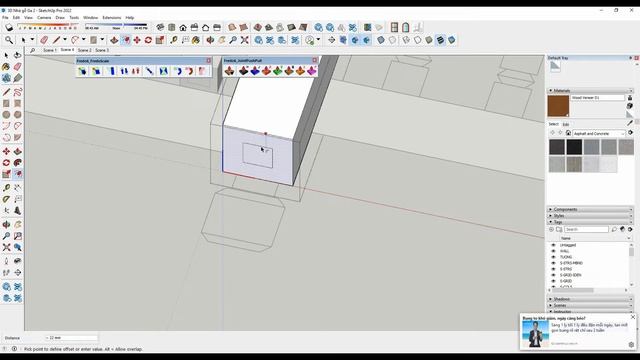The width and height of the screenshot is (640, 360).
Task: Toggle eye icon of seventh tag row
Action: 553,281
